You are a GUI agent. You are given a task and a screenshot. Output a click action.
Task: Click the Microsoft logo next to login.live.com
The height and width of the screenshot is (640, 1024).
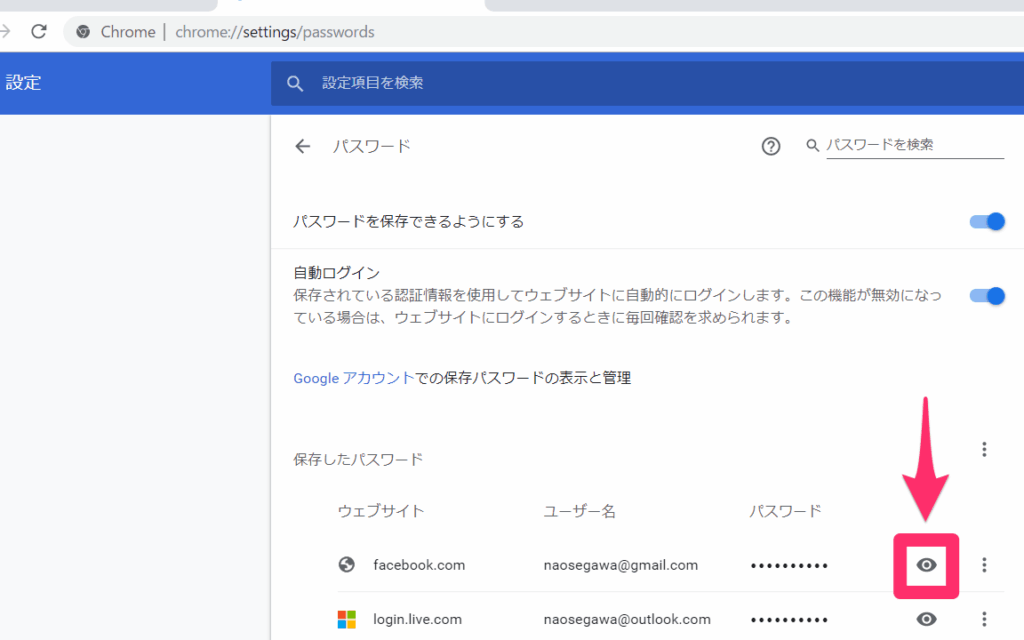pyautogui.click(x=347, y=619)
